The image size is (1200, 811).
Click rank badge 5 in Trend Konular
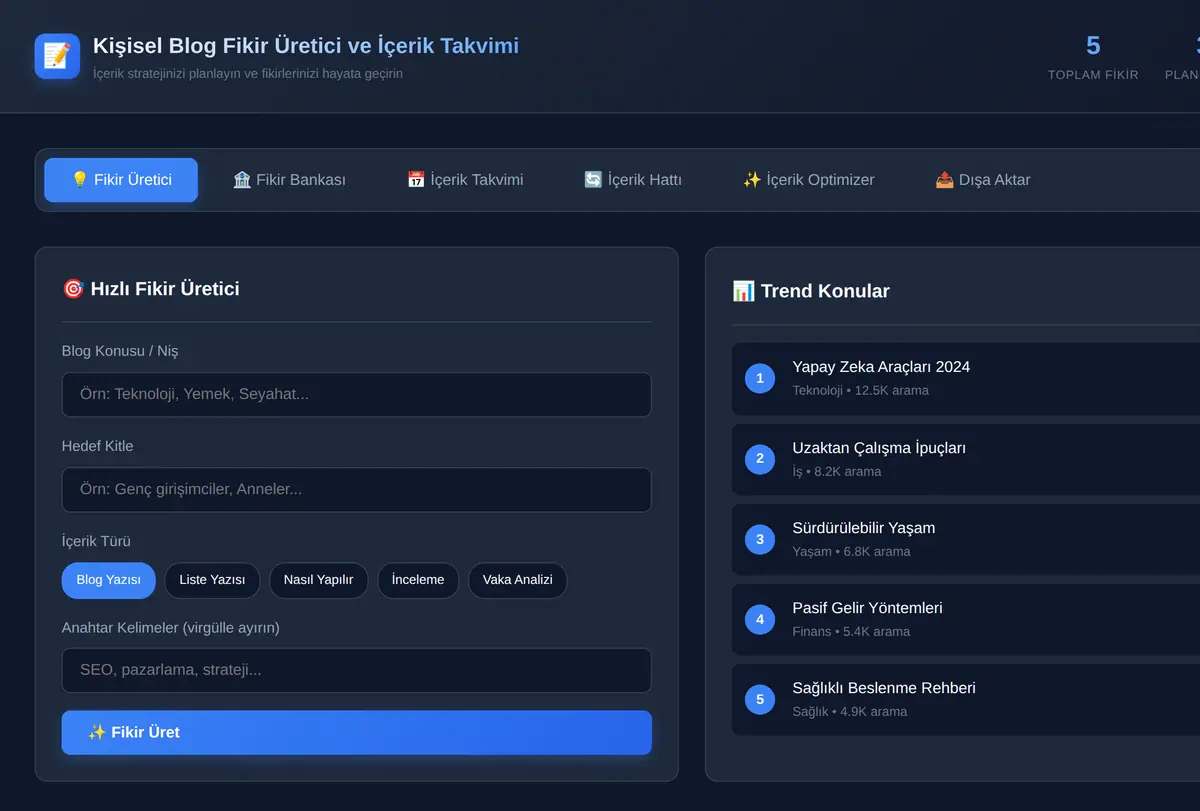[x=760, y=699]
